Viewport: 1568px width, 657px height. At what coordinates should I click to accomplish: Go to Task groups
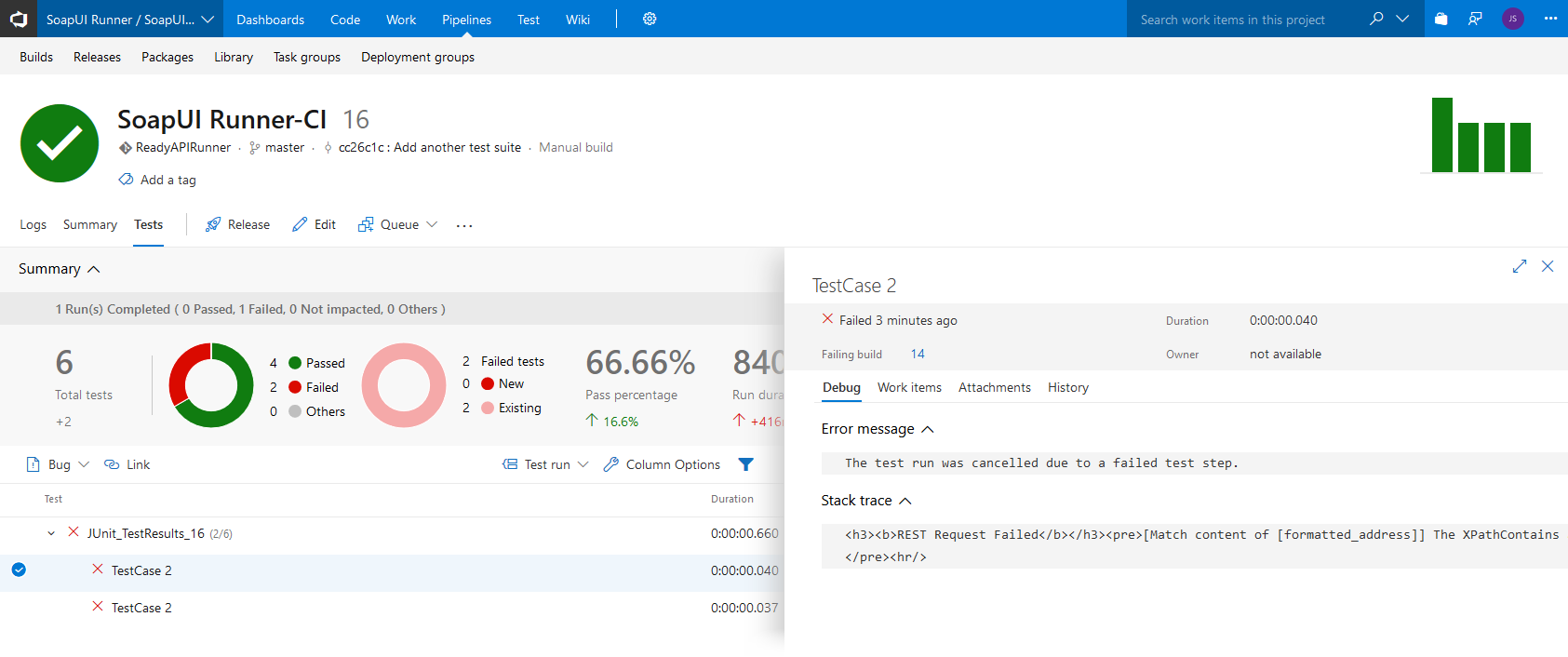click(x=307, y=57)
